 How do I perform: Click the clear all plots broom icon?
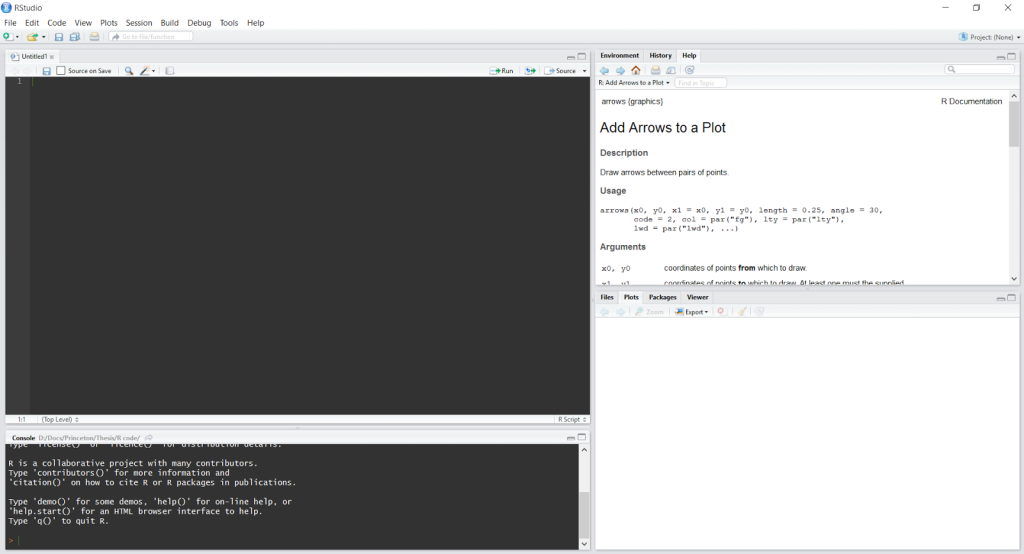pos(742,312)
